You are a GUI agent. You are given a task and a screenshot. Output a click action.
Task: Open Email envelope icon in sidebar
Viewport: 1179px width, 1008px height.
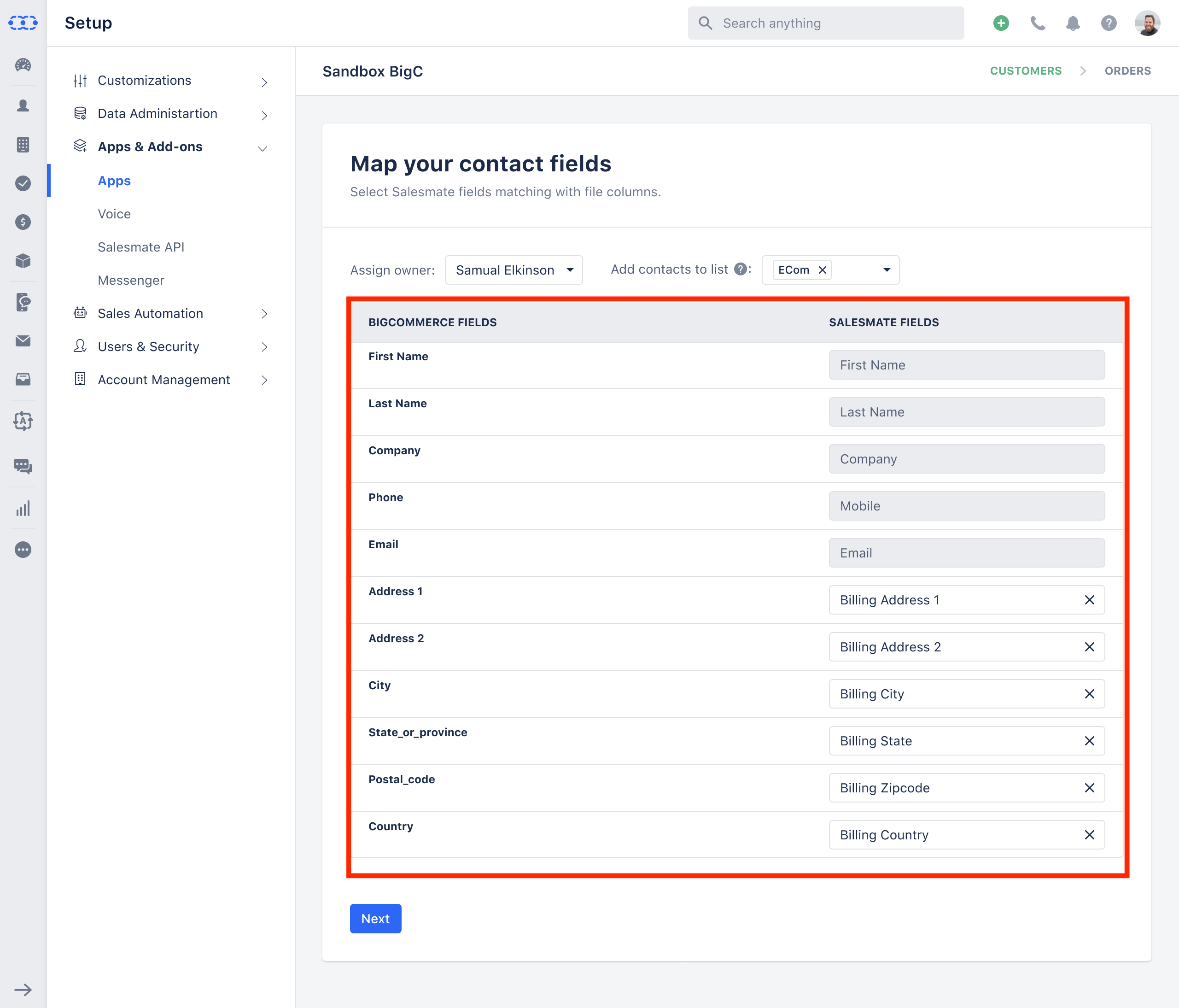[23, 341]
